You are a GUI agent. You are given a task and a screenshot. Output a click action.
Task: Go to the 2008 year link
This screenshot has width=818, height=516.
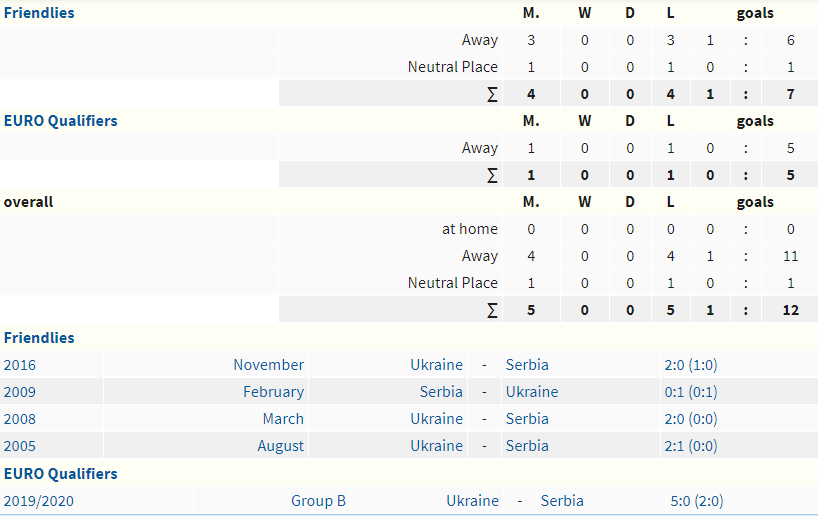click(20, 419)
